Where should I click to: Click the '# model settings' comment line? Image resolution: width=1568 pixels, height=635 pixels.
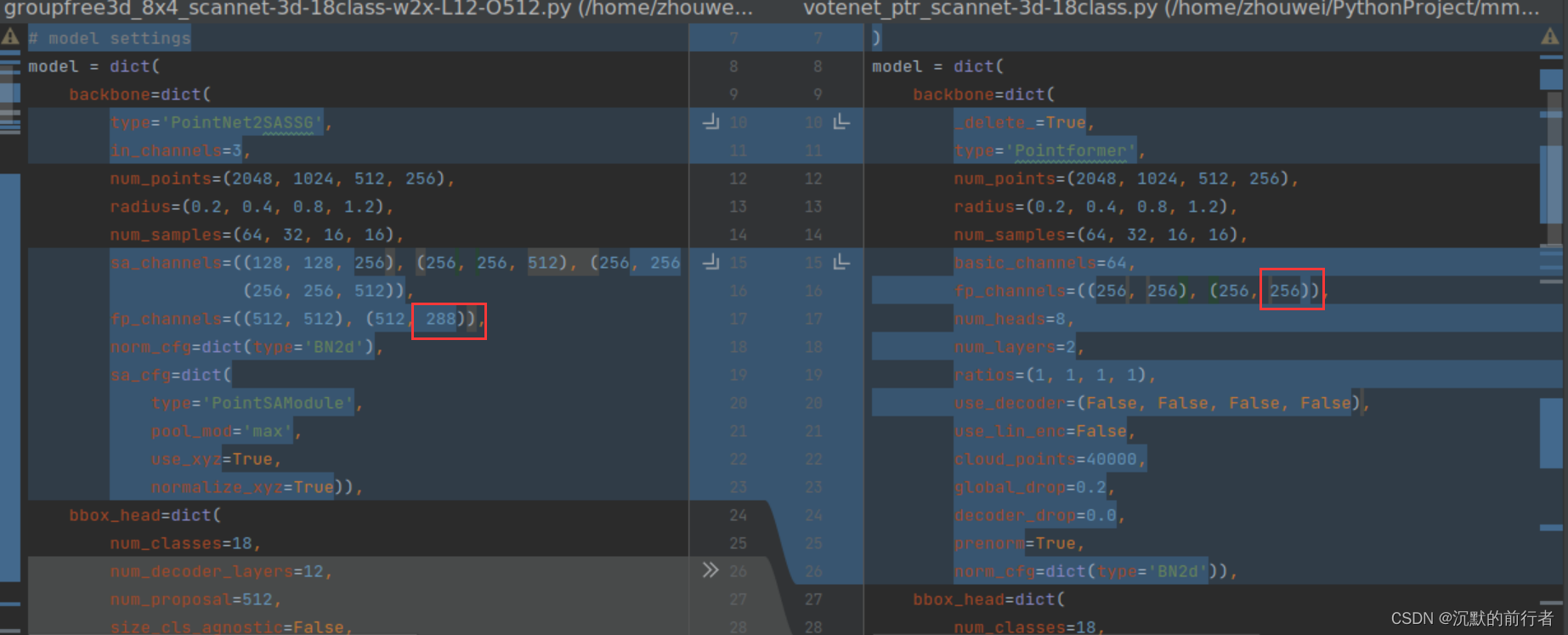pyautogui.click(x=110, y=38)
